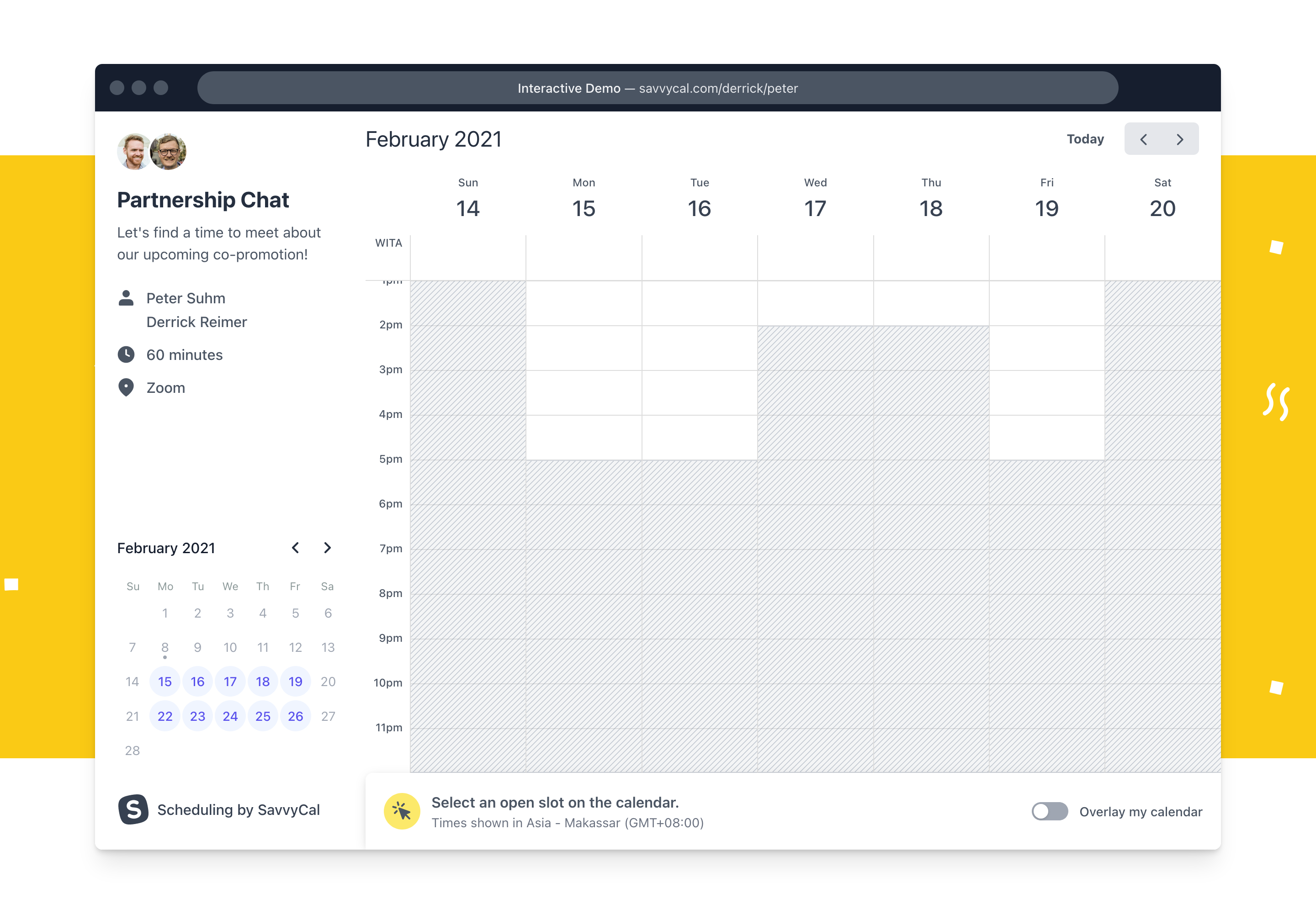This screenshot has height=909, width=1316.
Task: Click the person icon next to Peter Suhm
Action: tap(126, 298)
